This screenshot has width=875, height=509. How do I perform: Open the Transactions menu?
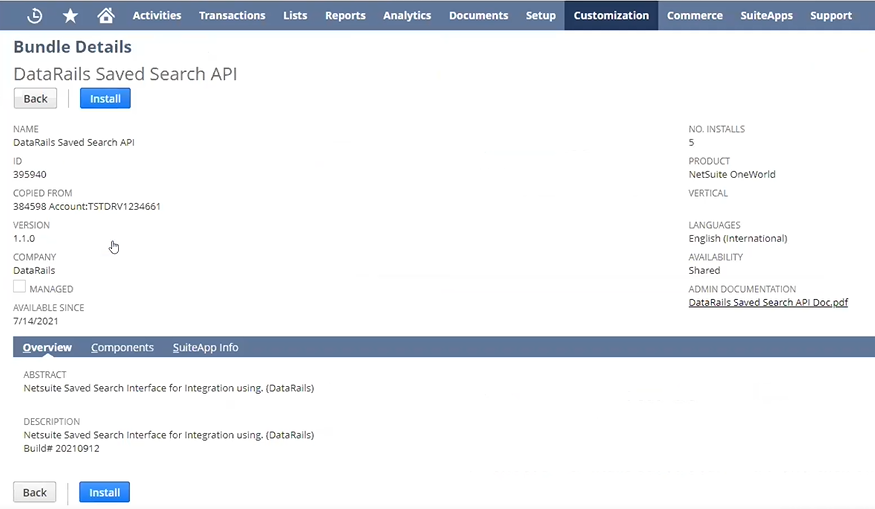point(232,16)
